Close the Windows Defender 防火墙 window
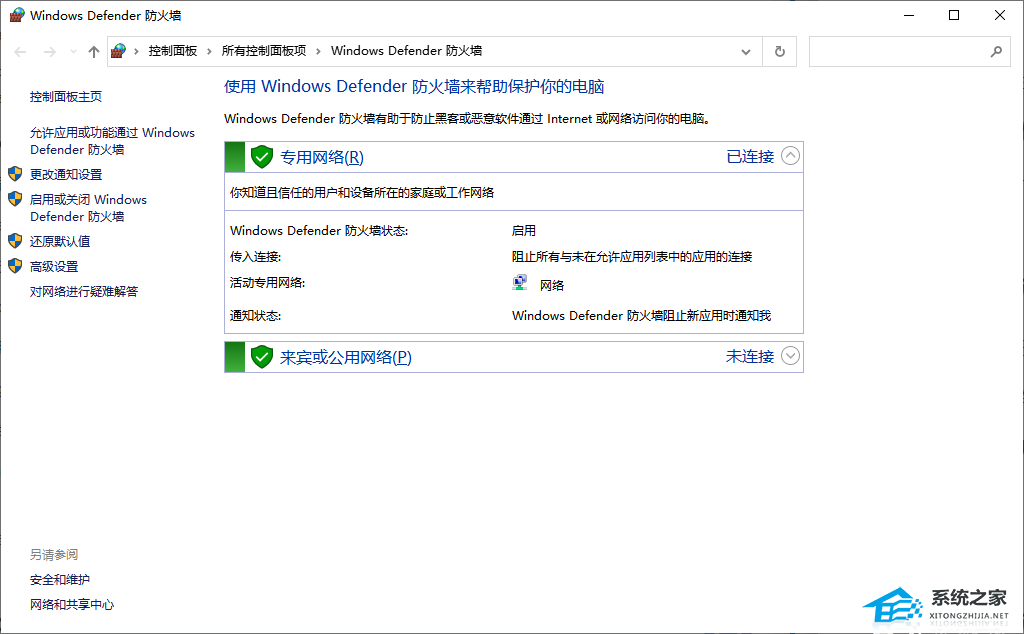The image size is (1024, 634). pos(1000,15)
